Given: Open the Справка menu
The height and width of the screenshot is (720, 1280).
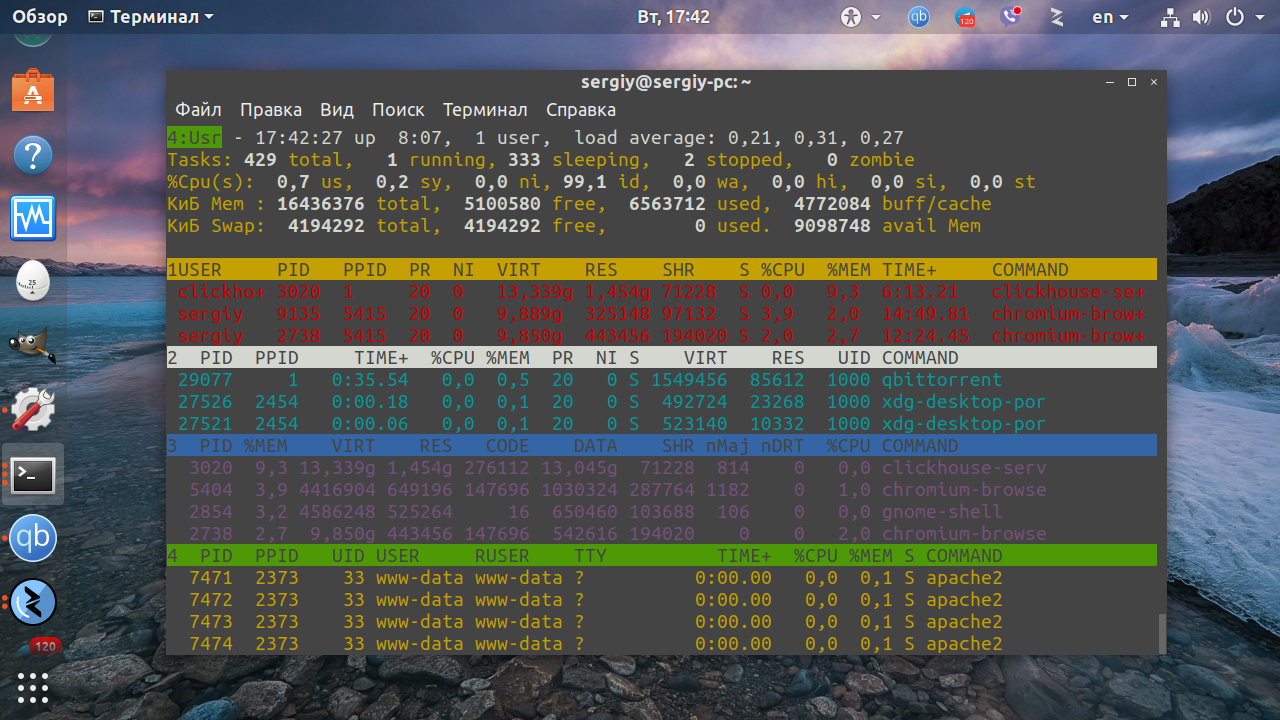Looking at the screenshot, I should click(x=581, y=110).
